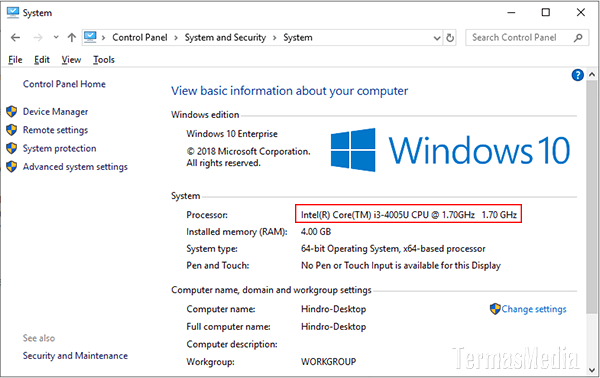Select Control Panel in the breadcrumb path
Image resolution: width=600 pixels, height=378 pixels.
140,37
